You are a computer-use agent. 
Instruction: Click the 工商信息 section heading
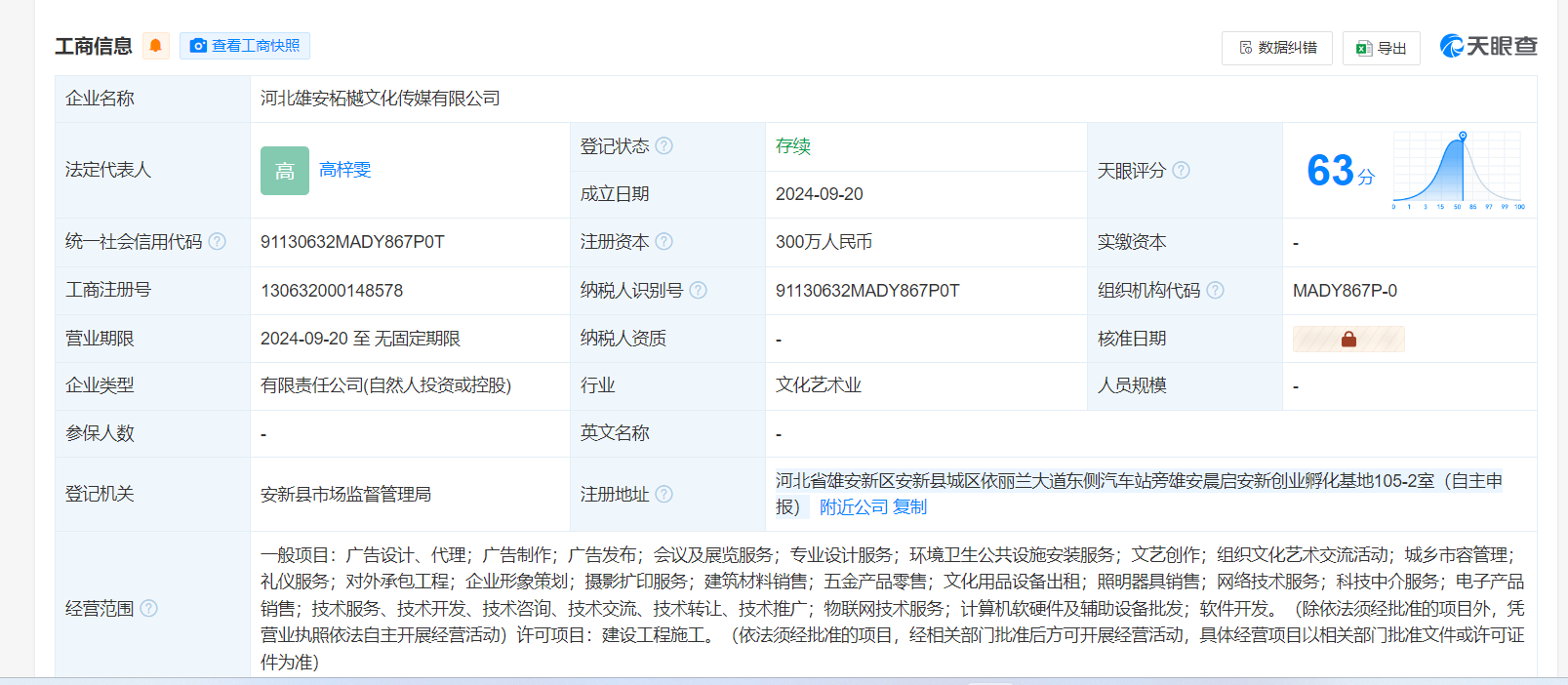coord(94,46)
